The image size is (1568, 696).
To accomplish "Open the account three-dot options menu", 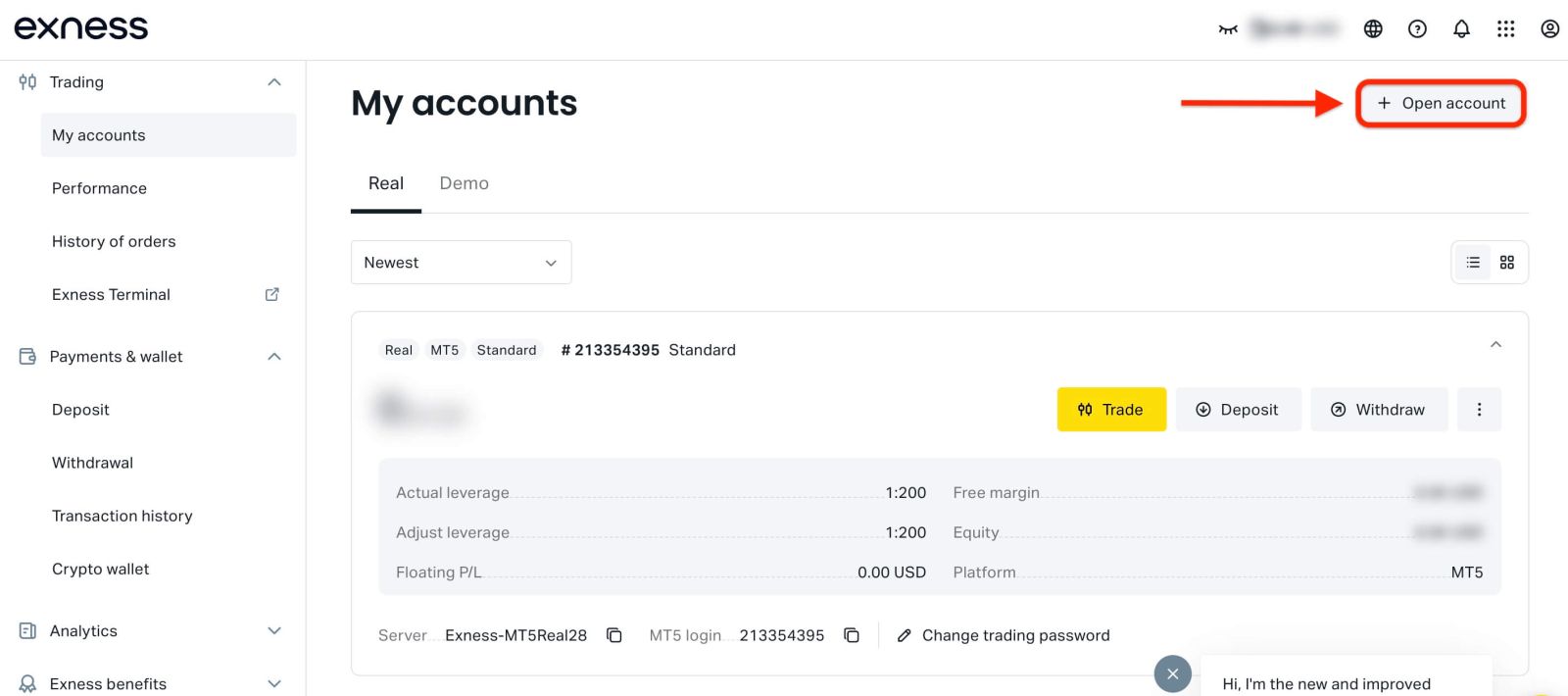I will pyautogui.click(x=1479, y=410).
